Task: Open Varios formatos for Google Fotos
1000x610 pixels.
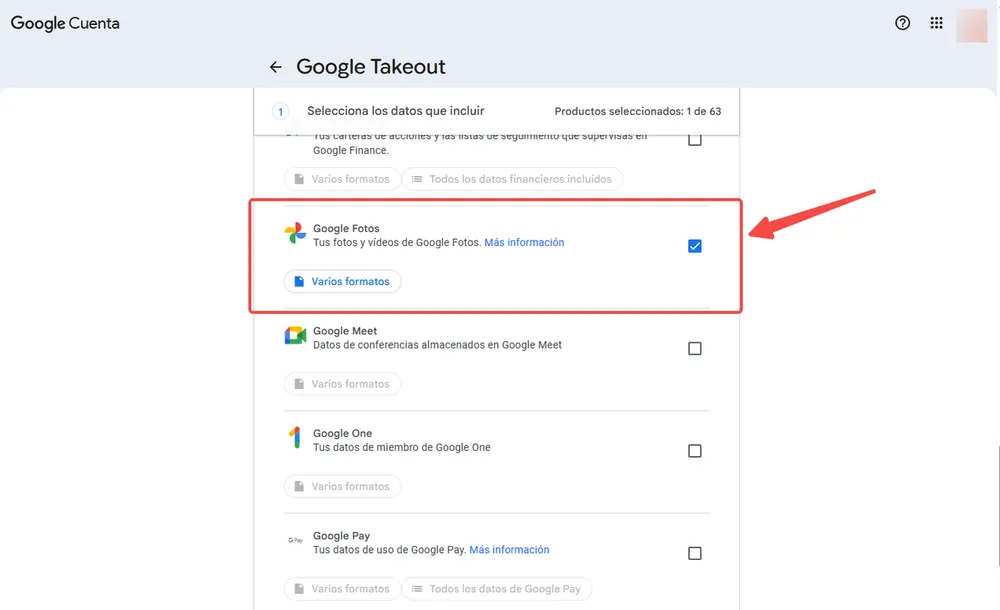Action: [x=342, y=281]
